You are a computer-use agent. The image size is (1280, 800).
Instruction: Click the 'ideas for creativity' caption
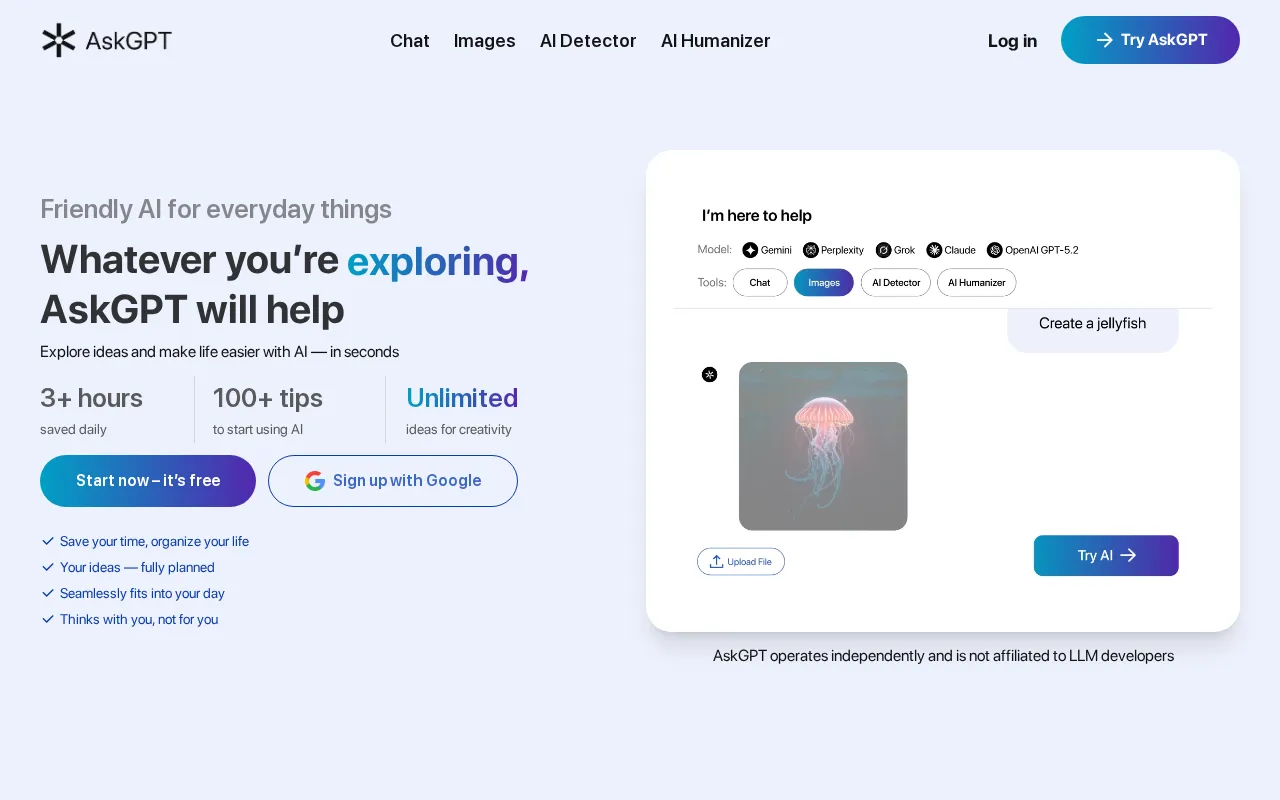pyautogui.click(x=459, y=430)
